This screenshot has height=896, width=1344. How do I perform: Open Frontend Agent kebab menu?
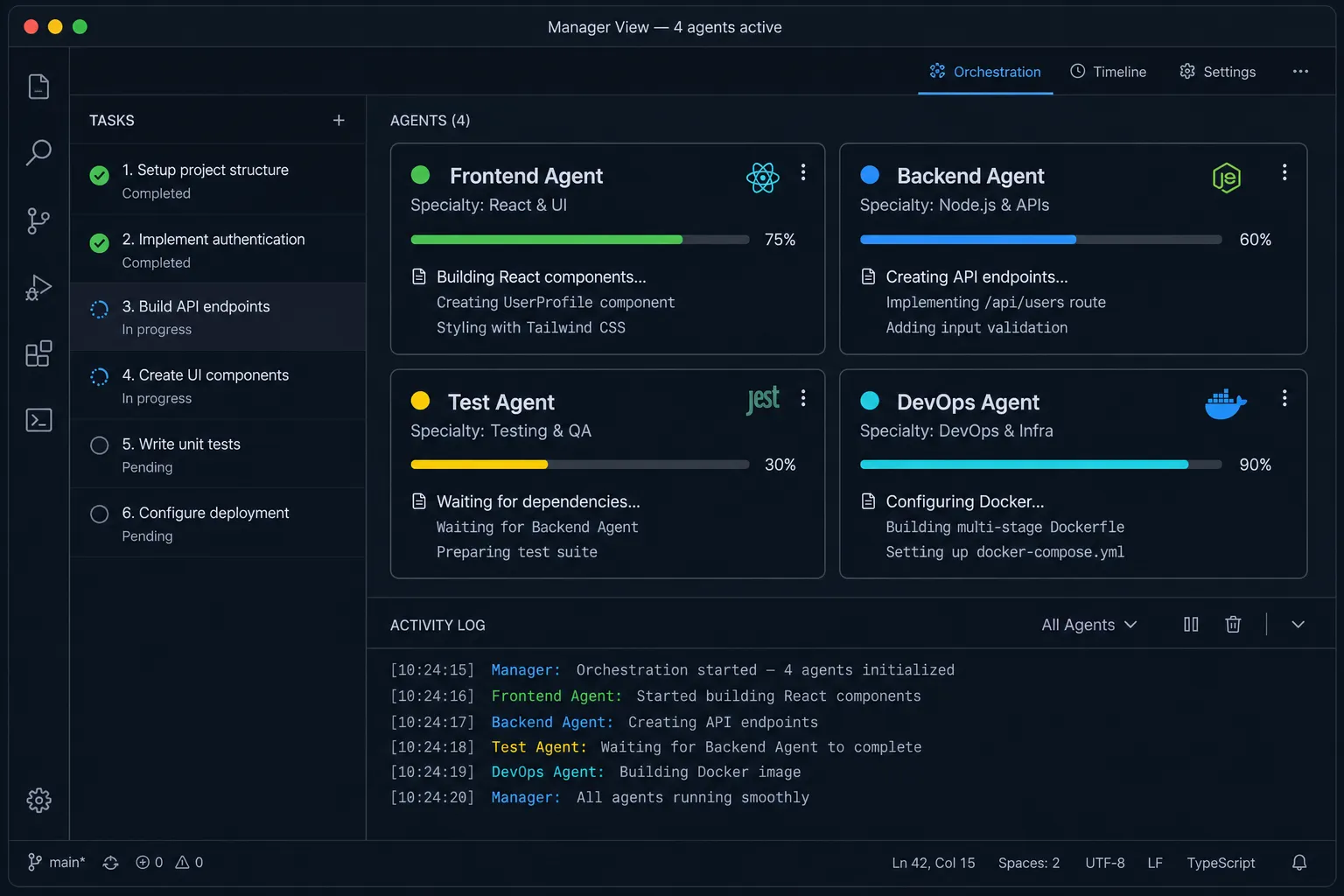pyautogui.click(x=803, y=172)
